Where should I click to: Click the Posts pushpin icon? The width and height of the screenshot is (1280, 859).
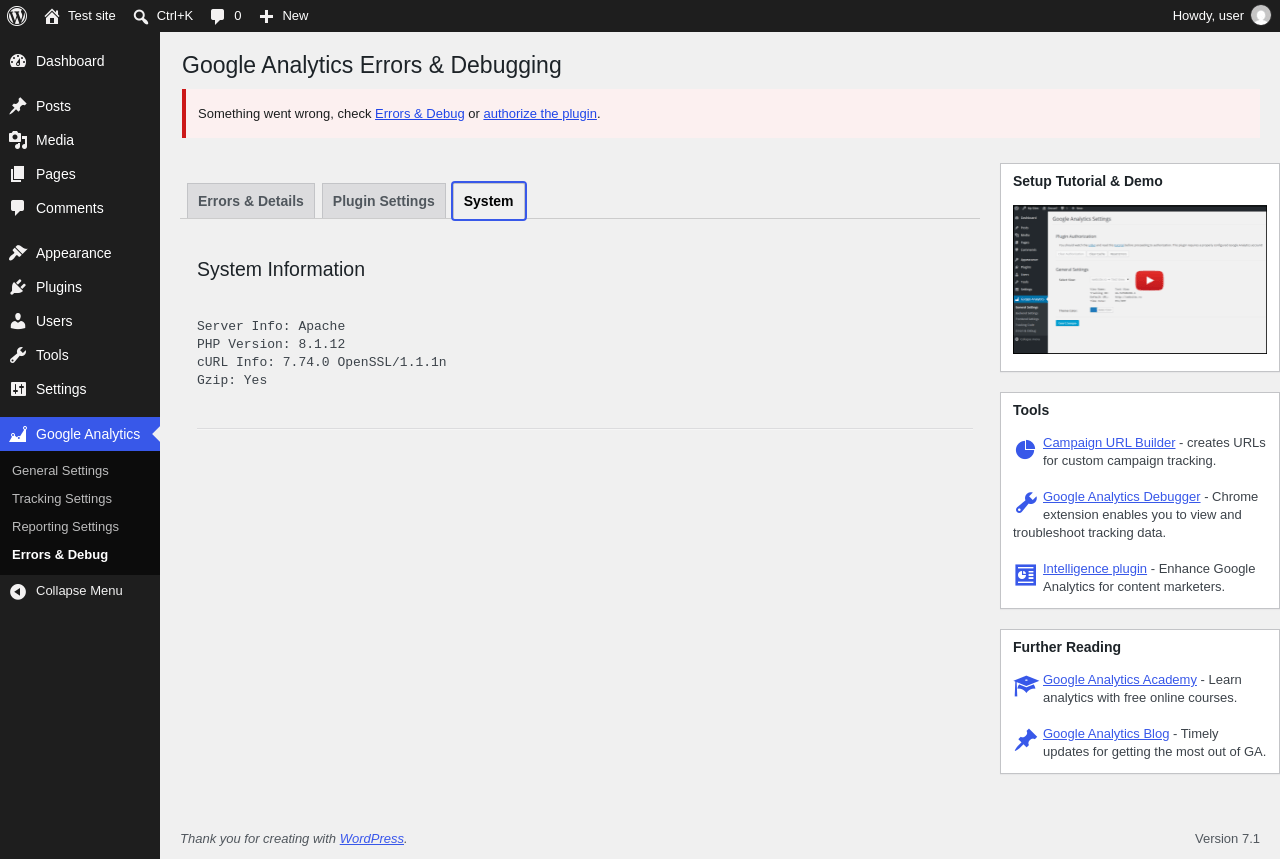18,106
